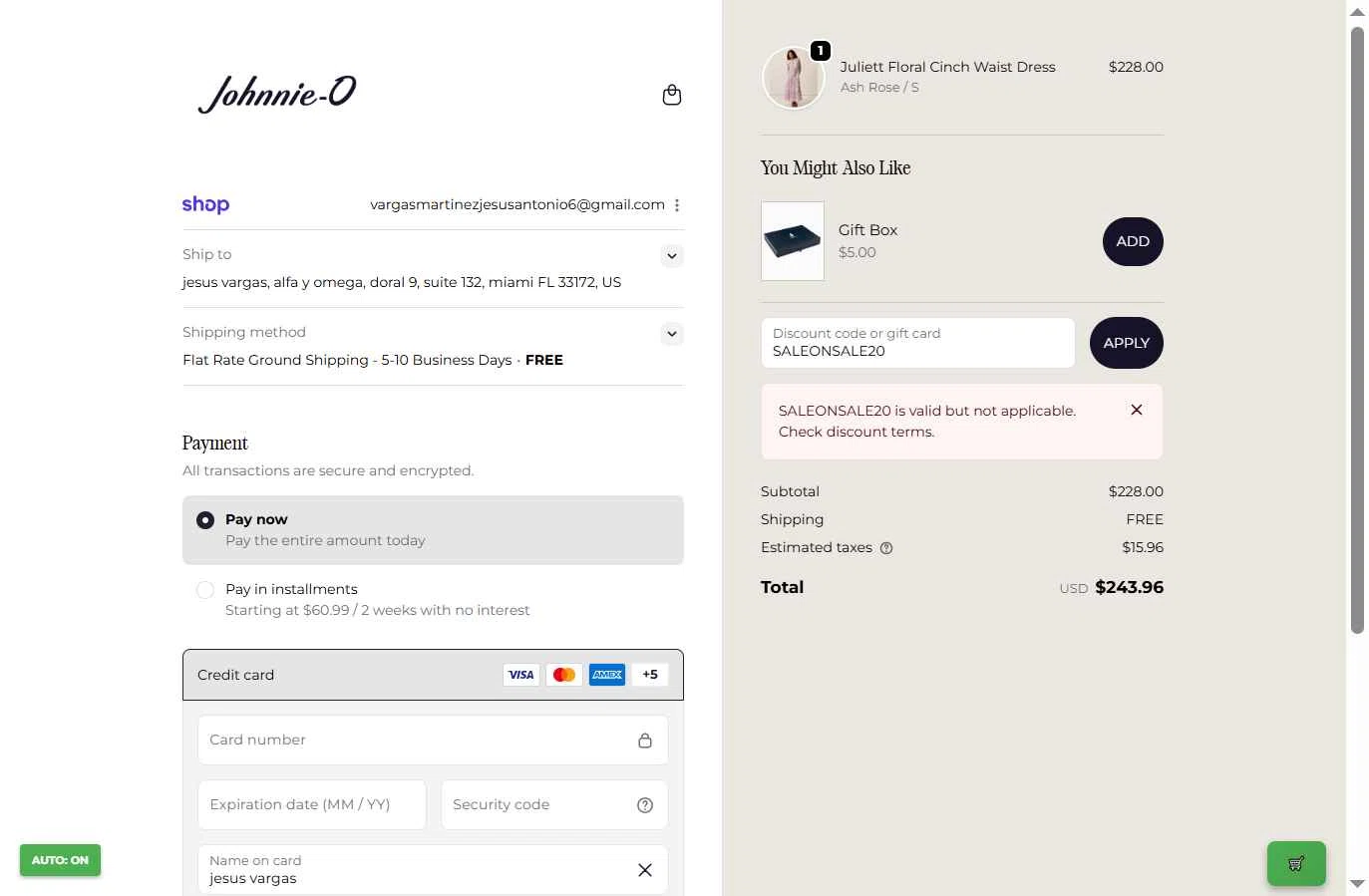Image resolution: width=1369 pixels, height=896 pixels.
Task: Show the +5 additional card types
Action: coord(650,675)
